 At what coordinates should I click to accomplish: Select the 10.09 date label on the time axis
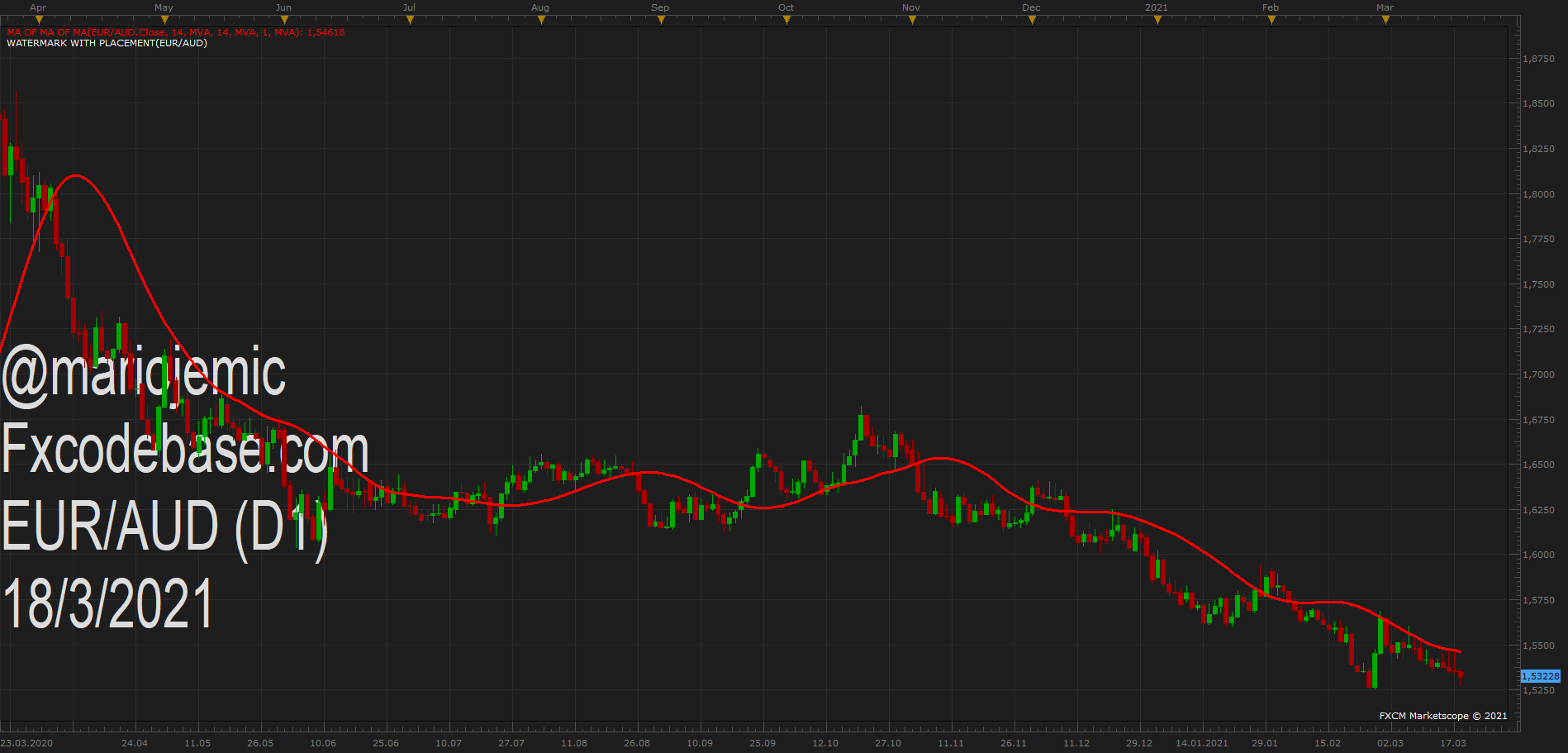pyautogui.click(x=700, y=743)
